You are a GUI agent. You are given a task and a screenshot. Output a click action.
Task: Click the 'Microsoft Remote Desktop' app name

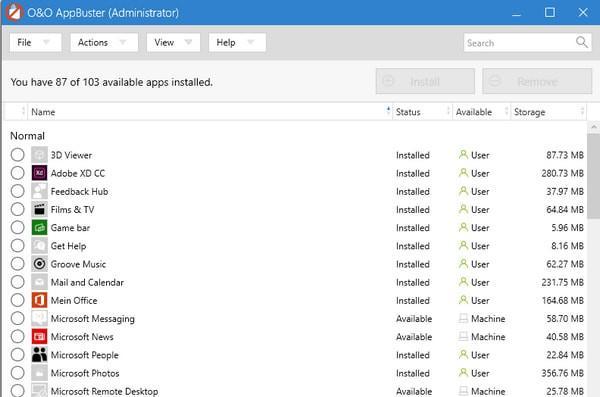[x=104, y=391]
